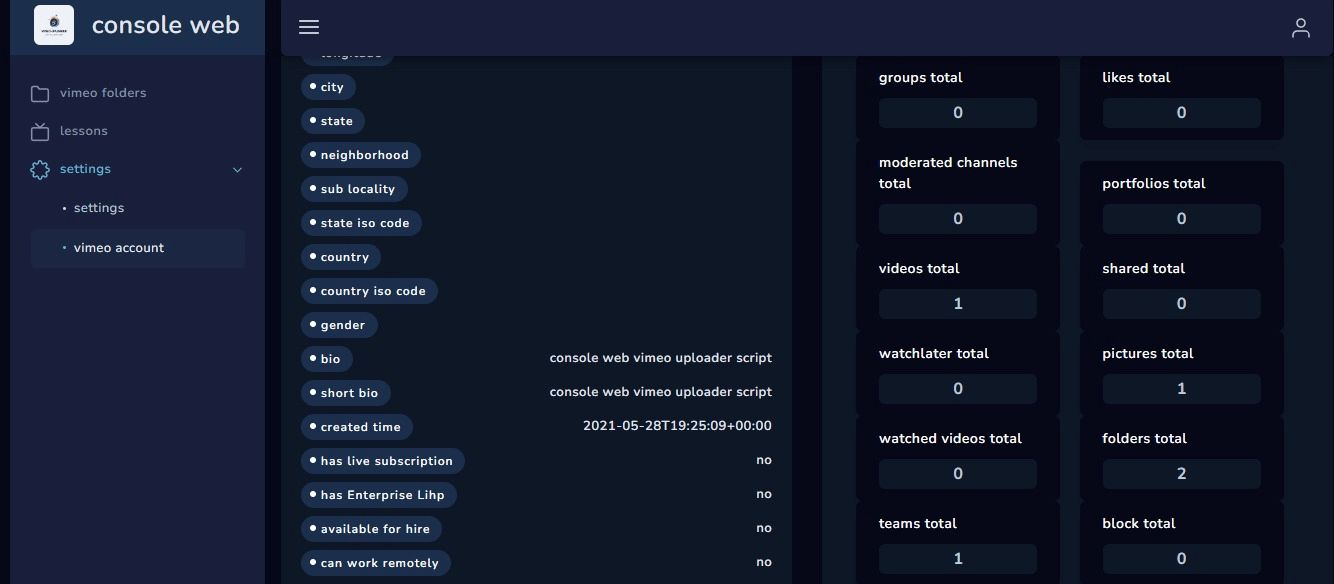
Task: Toggle the hamburger menu icon
Action: (x=309, y=28)
